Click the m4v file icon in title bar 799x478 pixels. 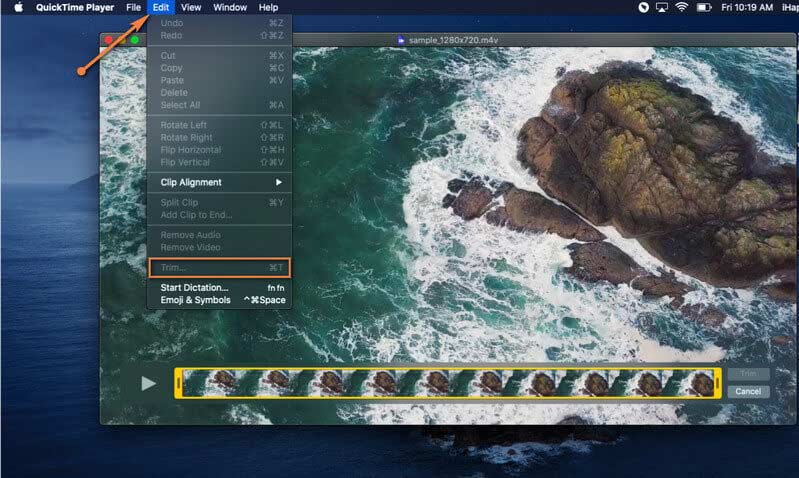(401, 40)
